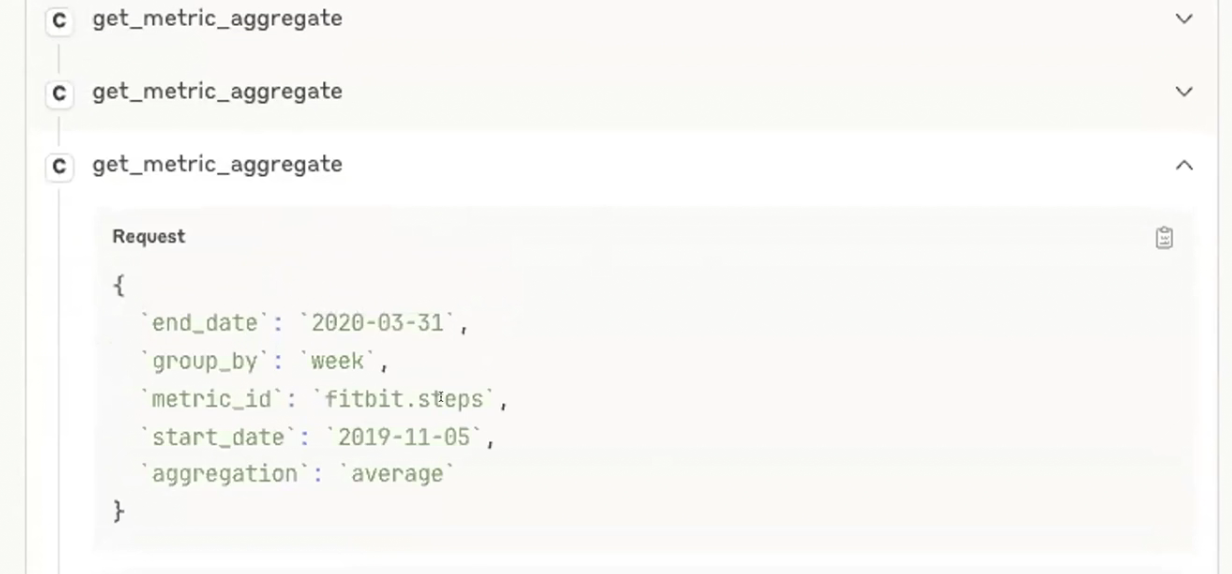Click the C icon of the middle get_metric_aggregate call

(59, 93)
